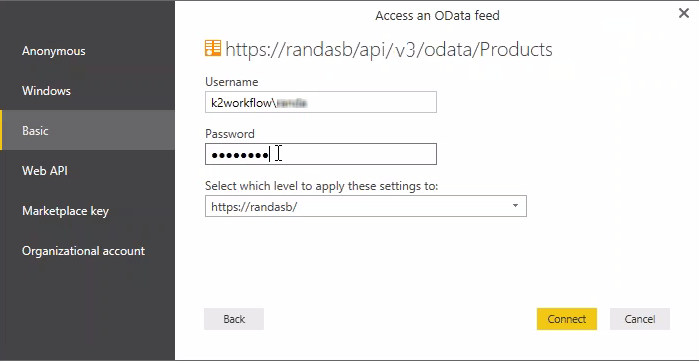Click the Username field label
The height and width of the screenshot is (361, 699).
231,82
